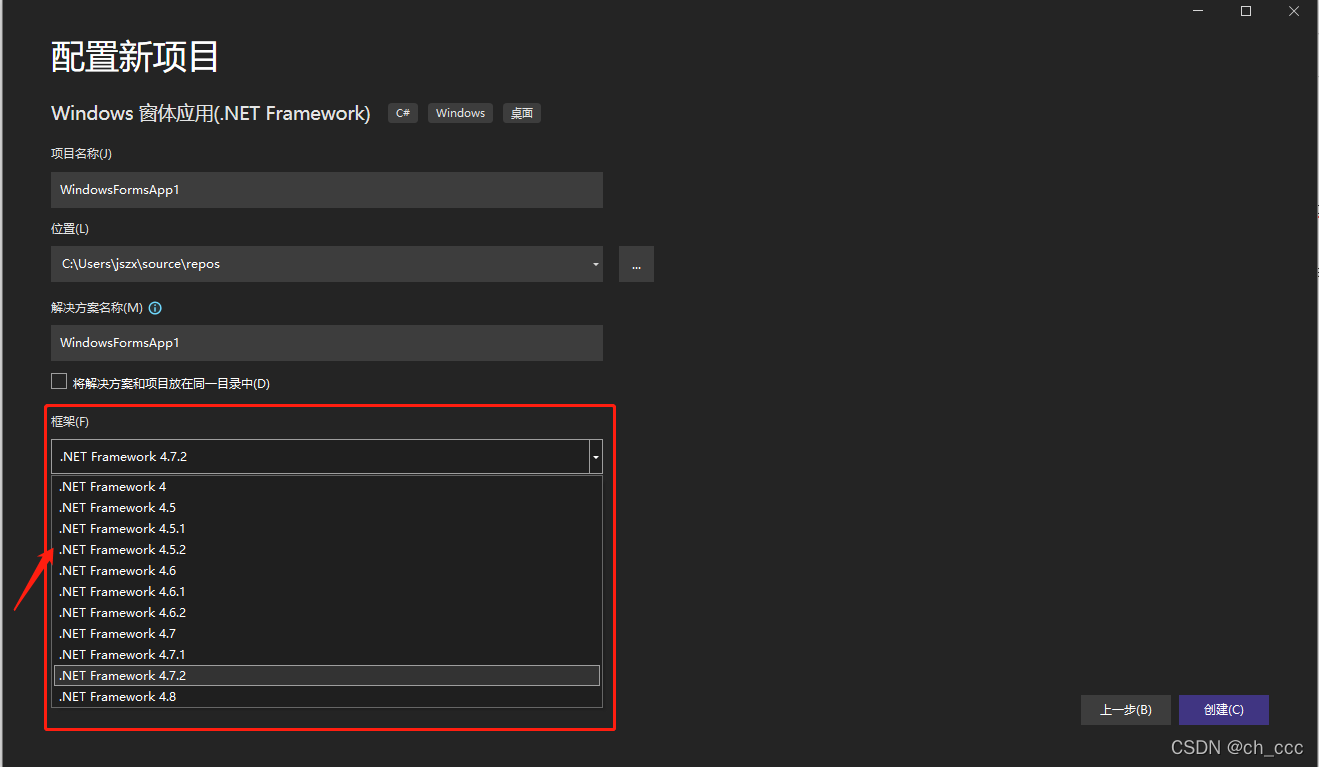
Task: Click the 项目名称(J) label
Action: 82,154
